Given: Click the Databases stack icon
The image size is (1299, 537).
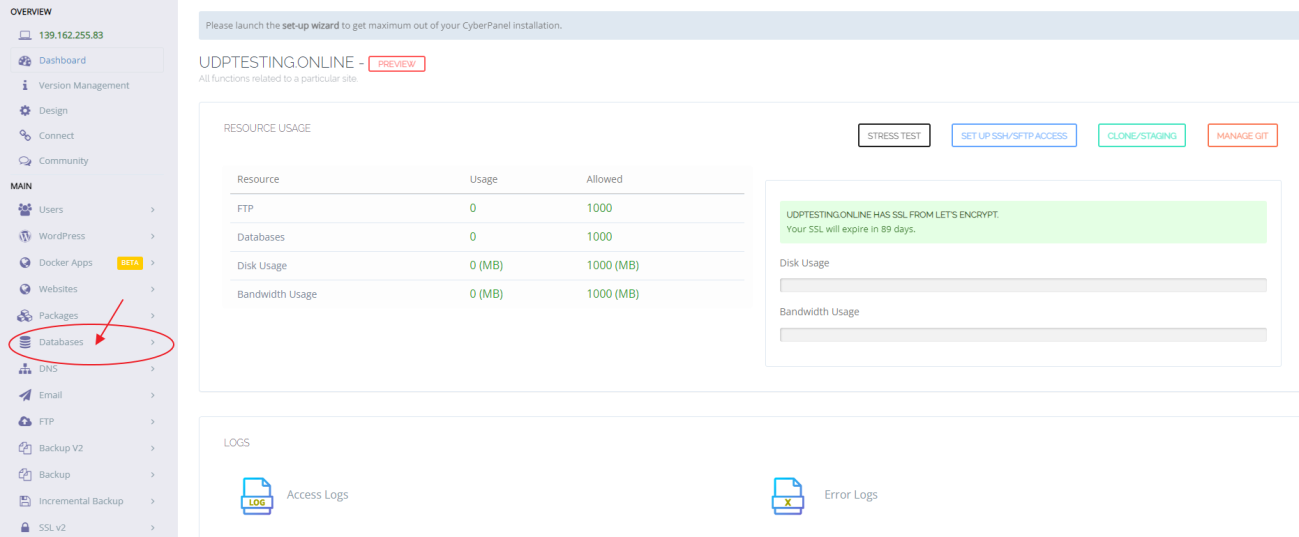Looking at the screenshot, I should click(25, 342).
